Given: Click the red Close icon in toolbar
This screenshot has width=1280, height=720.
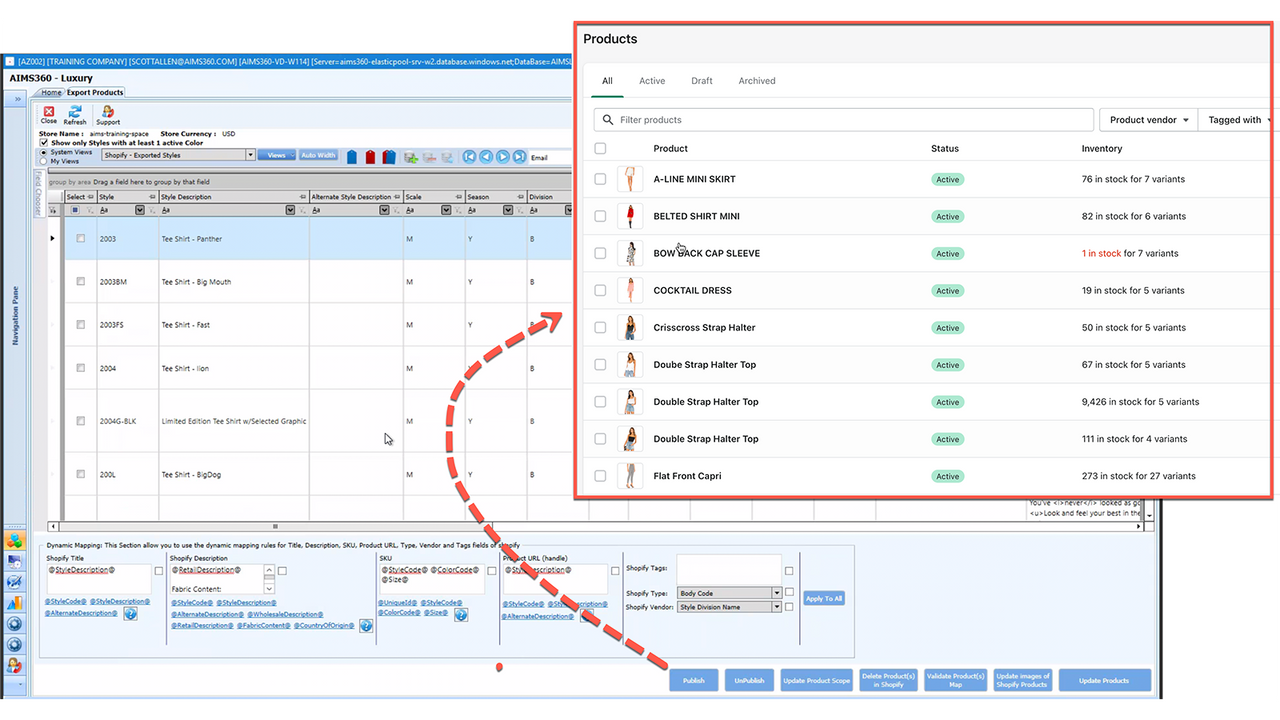Looking at the screenshot, I should [48, 112].
